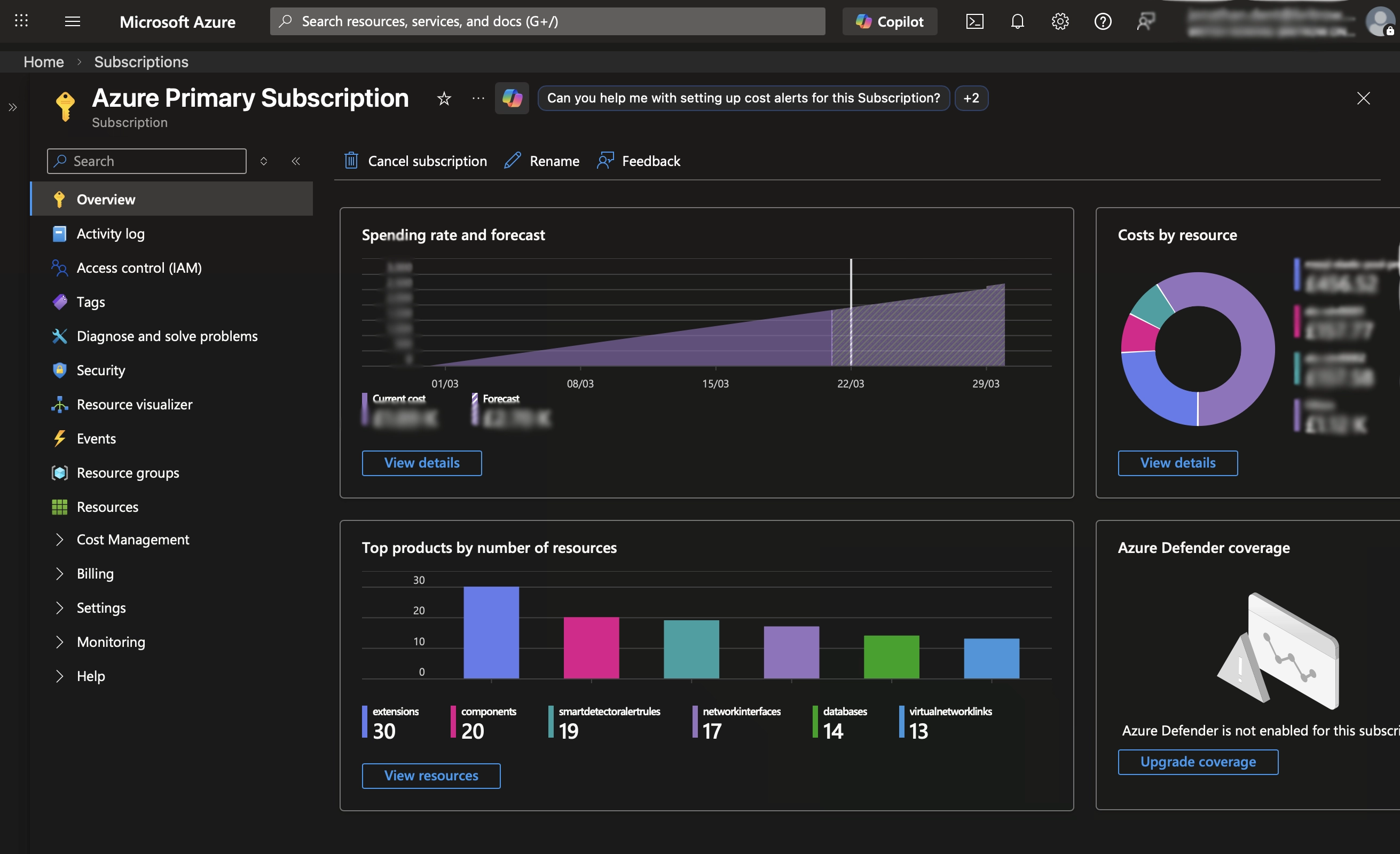Select Tags in the sidebar

(91, 302)
